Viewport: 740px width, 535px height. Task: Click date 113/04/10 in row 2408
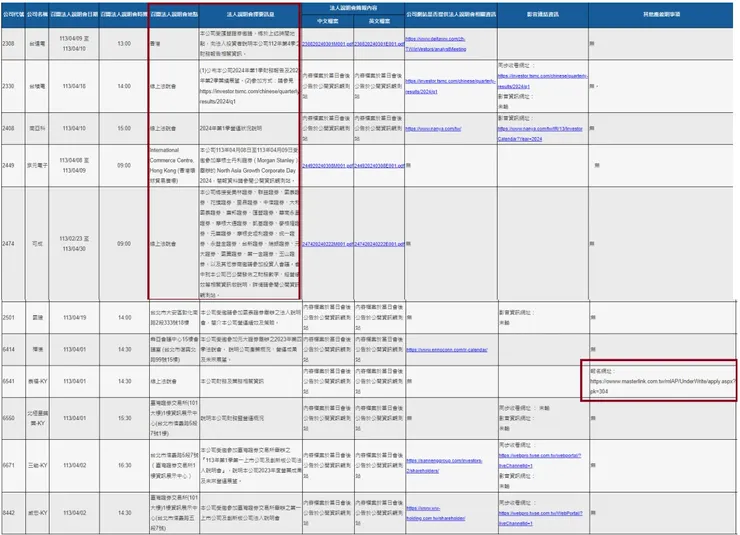click(74, 128)
